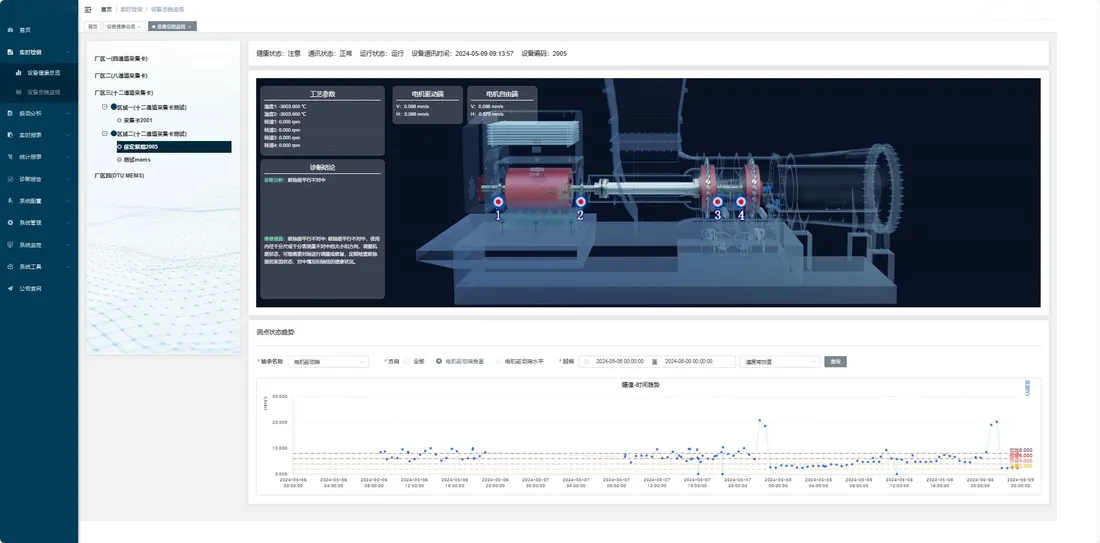The image size is (1100, 543).
Task: Open 设备健康总览 in the sidebar submenu
Action: [x=43, y=72]
